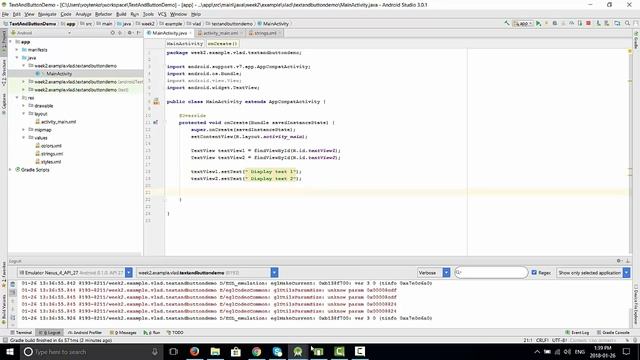The width and height of the screenshot is (640, 360).
Task: Expand the drawable folder
Action: click(24, 106)
